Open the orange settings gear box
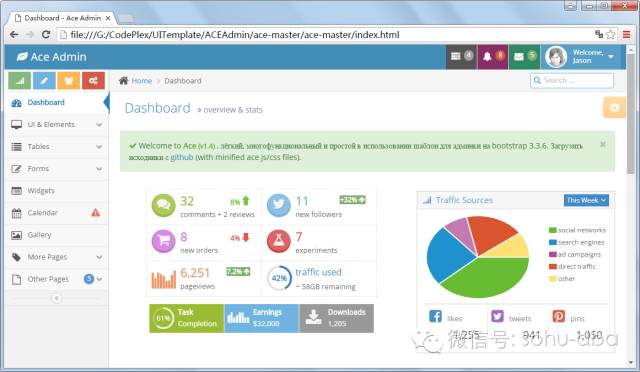This screenshot has height=372, width=640. tap(614, 107)
